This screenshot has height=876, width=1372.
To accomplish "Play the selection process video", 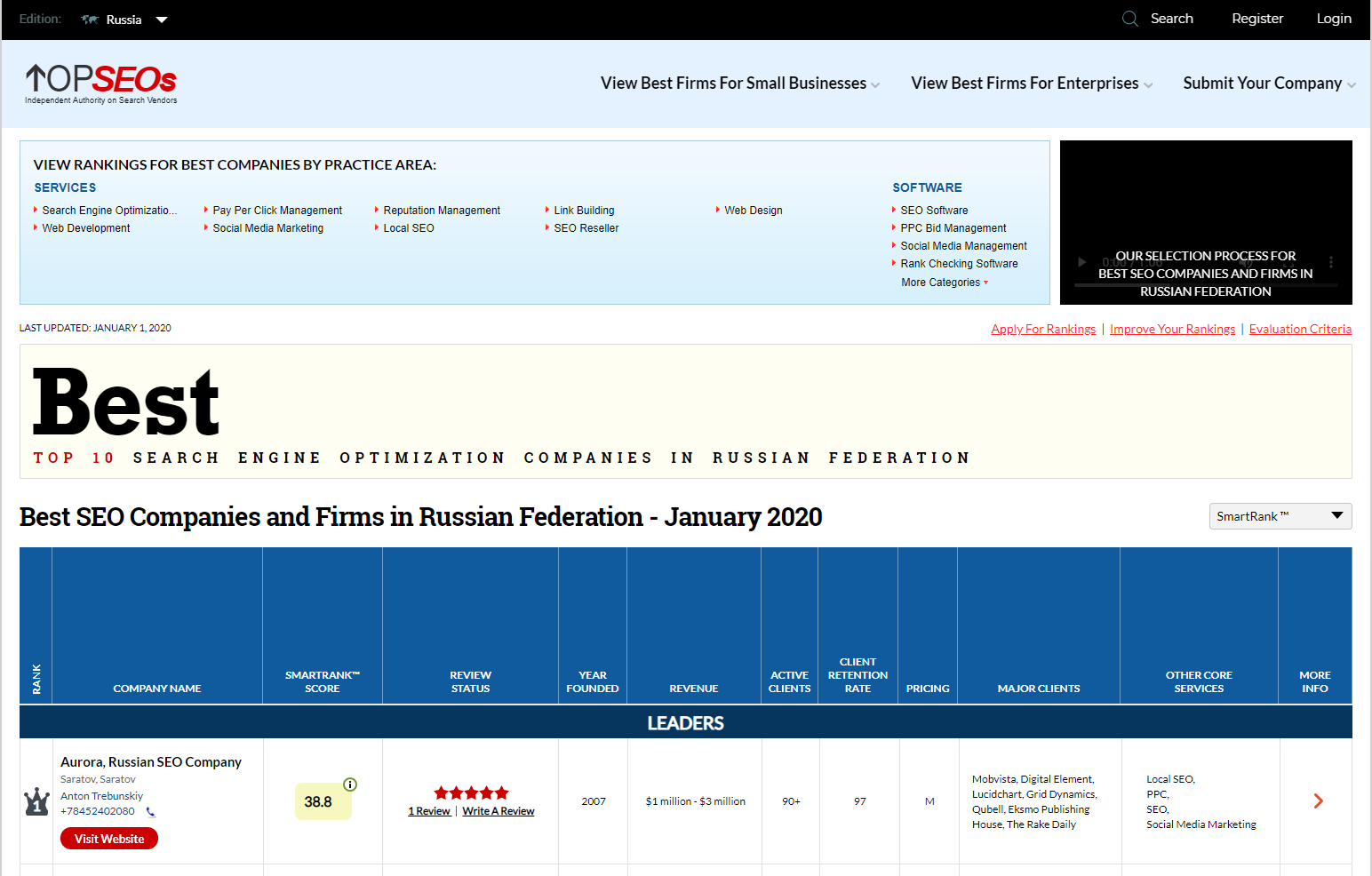I will [1081, 262].
